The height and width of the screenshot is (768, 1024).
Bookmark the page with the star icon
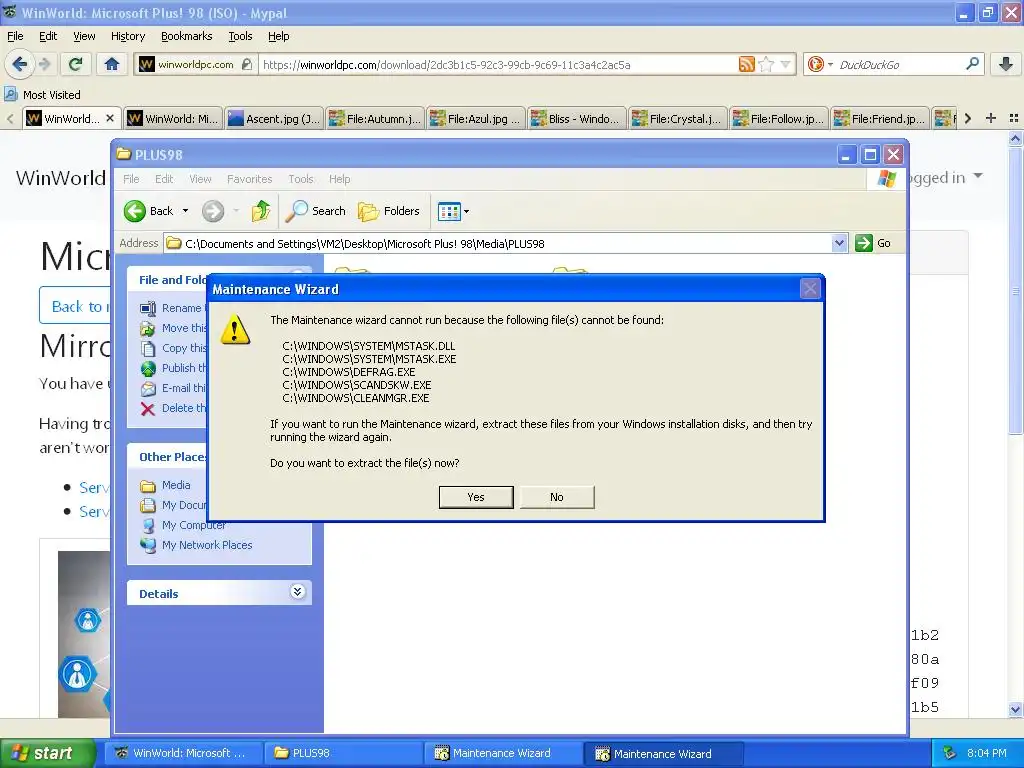point(767,64)
